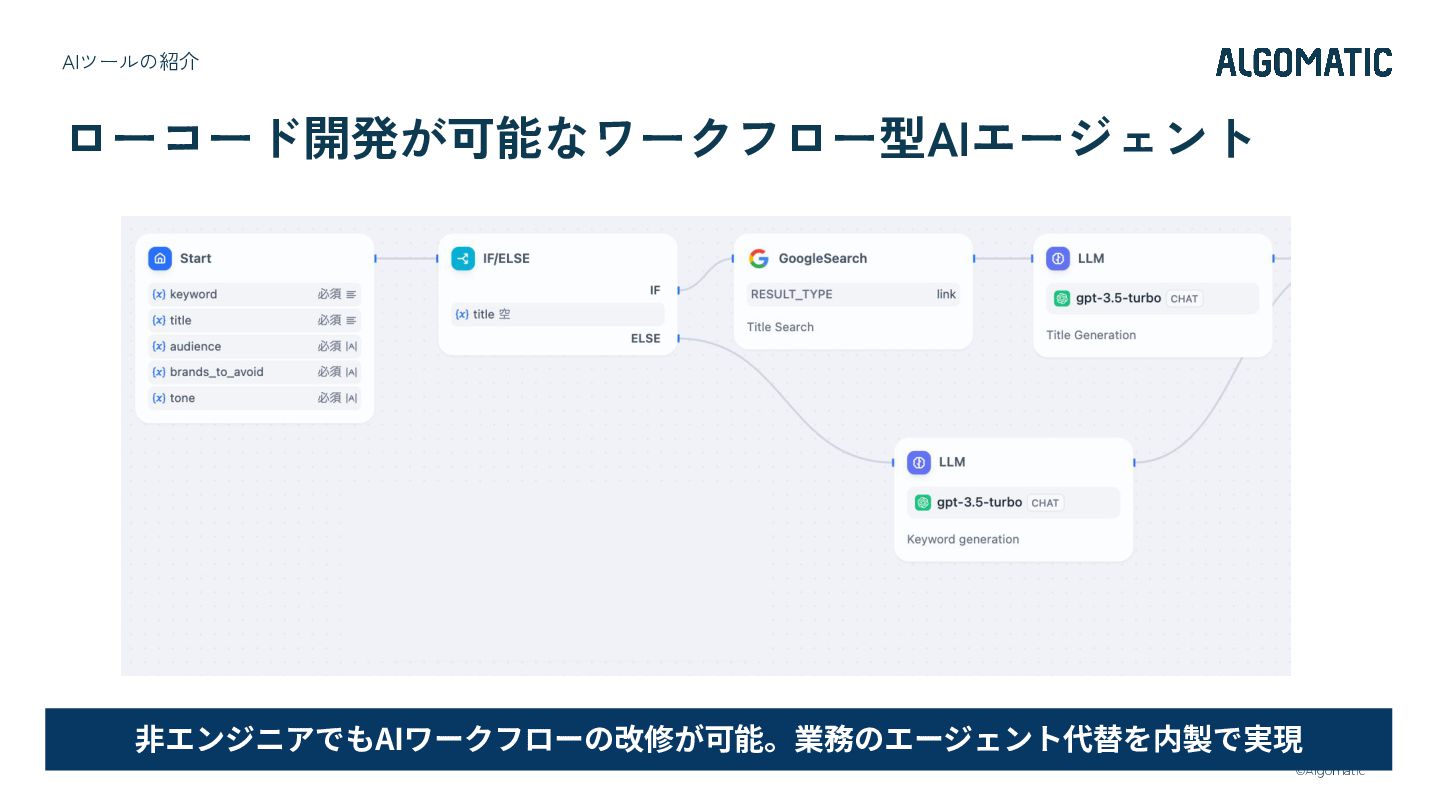The width and height of the screenshot is (1440, 810).
Task: Select the Start node output connector
Action: (375, 258)
